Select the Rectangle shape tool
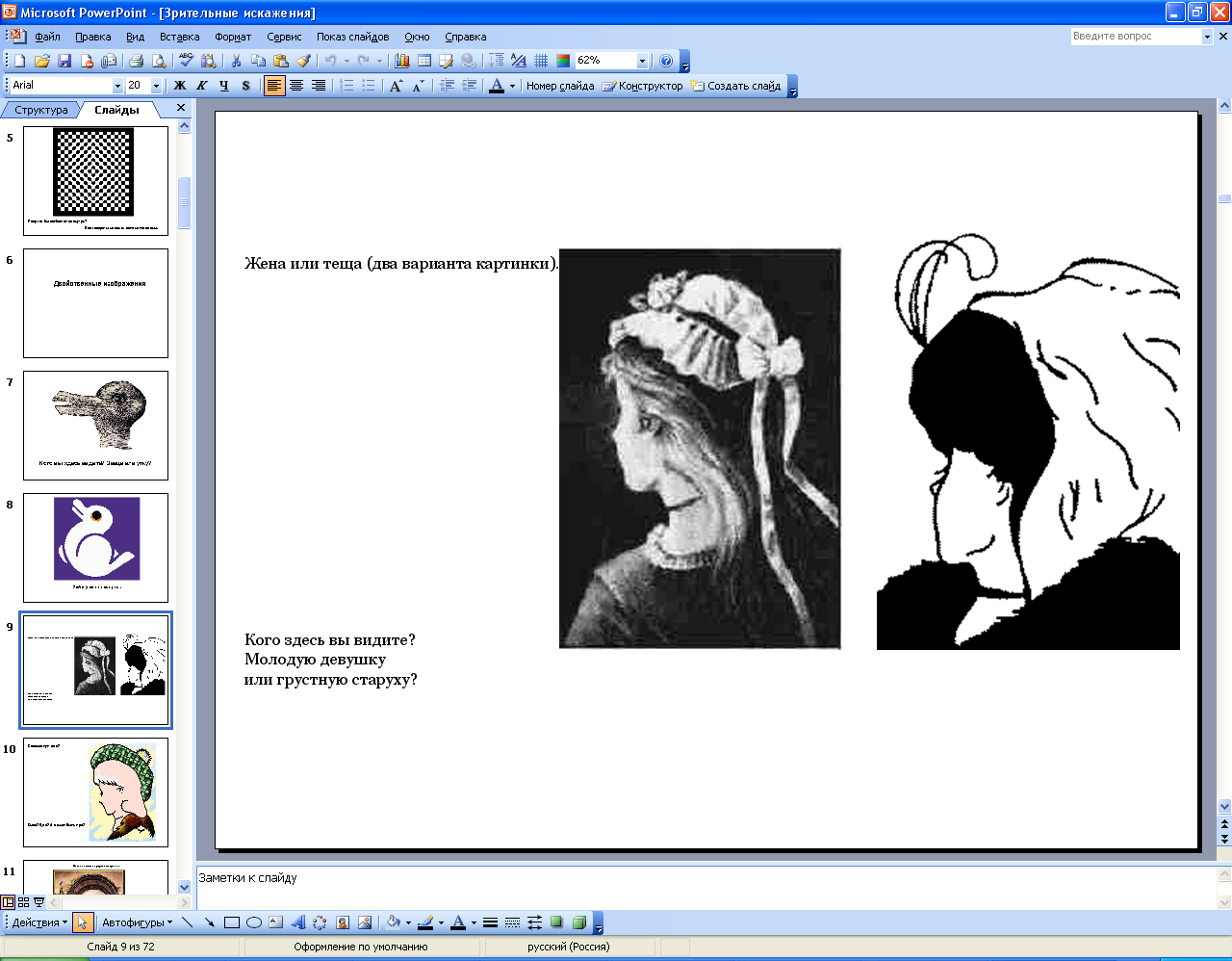This screenshot has height=961, width=1232. tap(232, 922)
